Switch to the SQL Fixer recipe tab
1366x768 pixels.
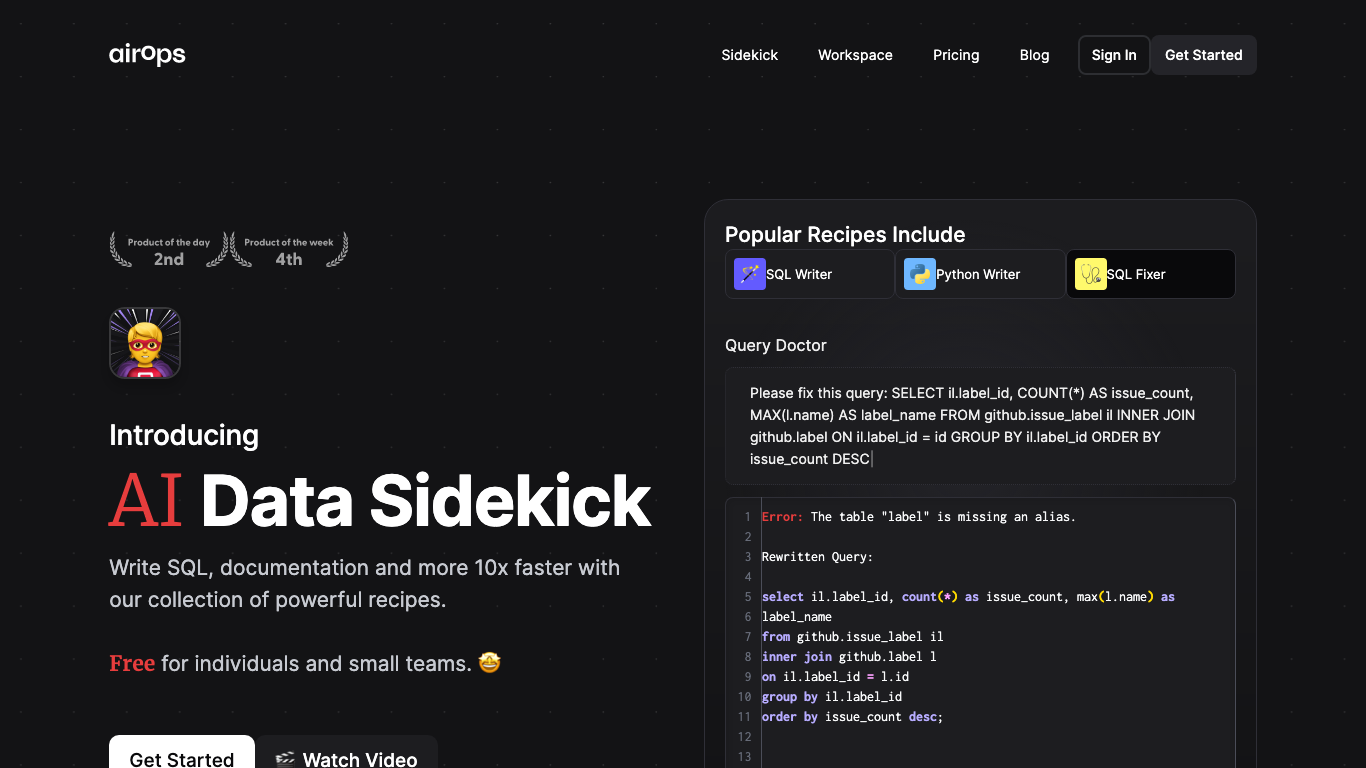click(1150, 274)
